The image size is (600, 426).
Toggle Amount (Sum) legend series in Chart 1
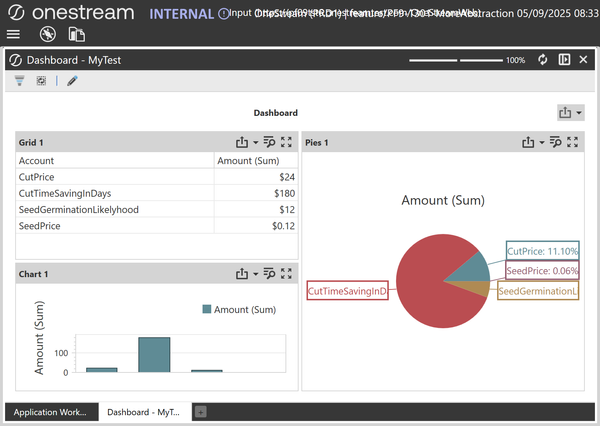coord(238,310)
